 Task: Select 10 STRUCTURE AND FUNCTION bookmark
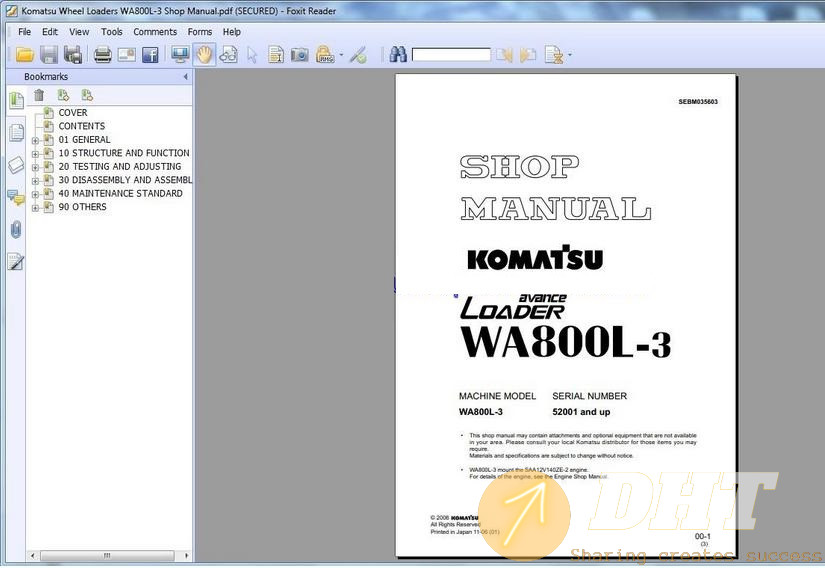pos(124,153)
